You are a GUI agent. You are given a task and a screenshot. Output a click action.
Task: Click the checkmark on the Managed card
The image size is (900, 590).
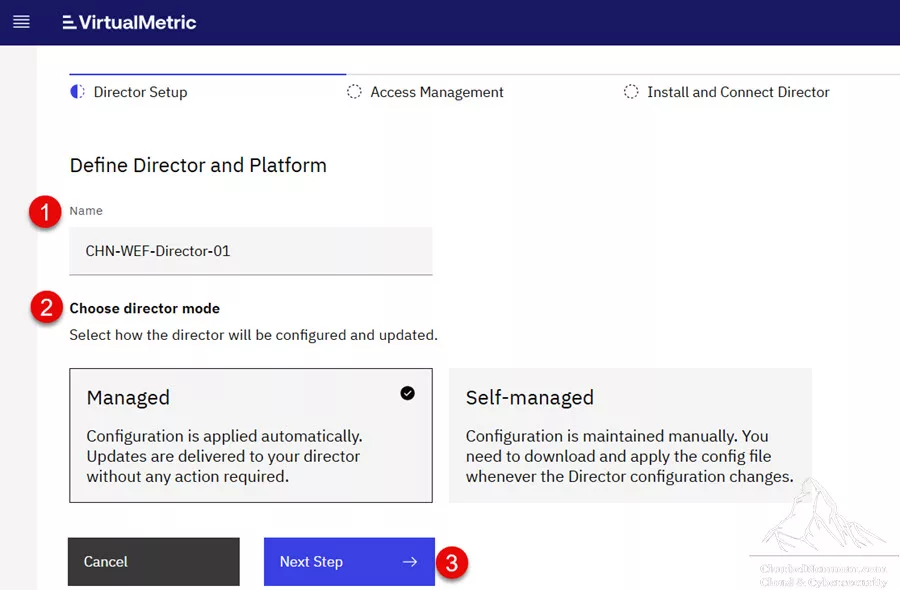(408, 393)
